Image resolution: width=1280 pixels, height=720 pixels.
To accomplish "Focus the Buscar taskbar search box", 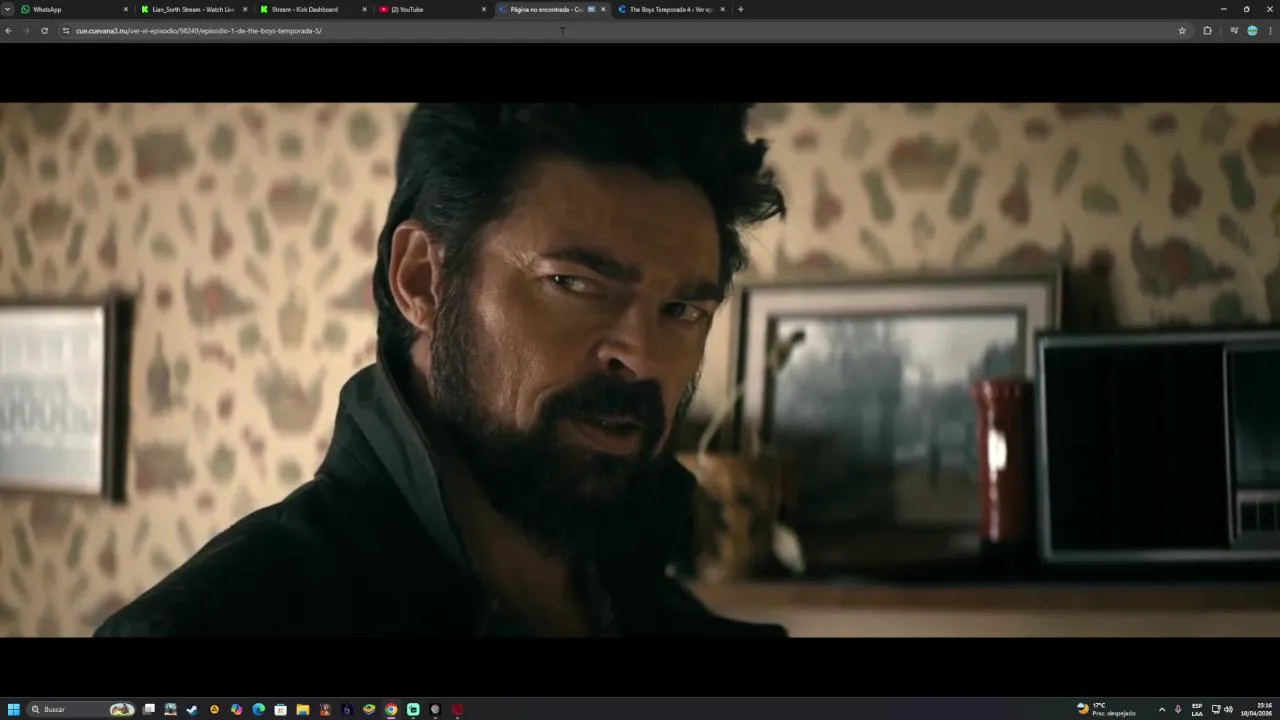I will [x=81, y=709].
